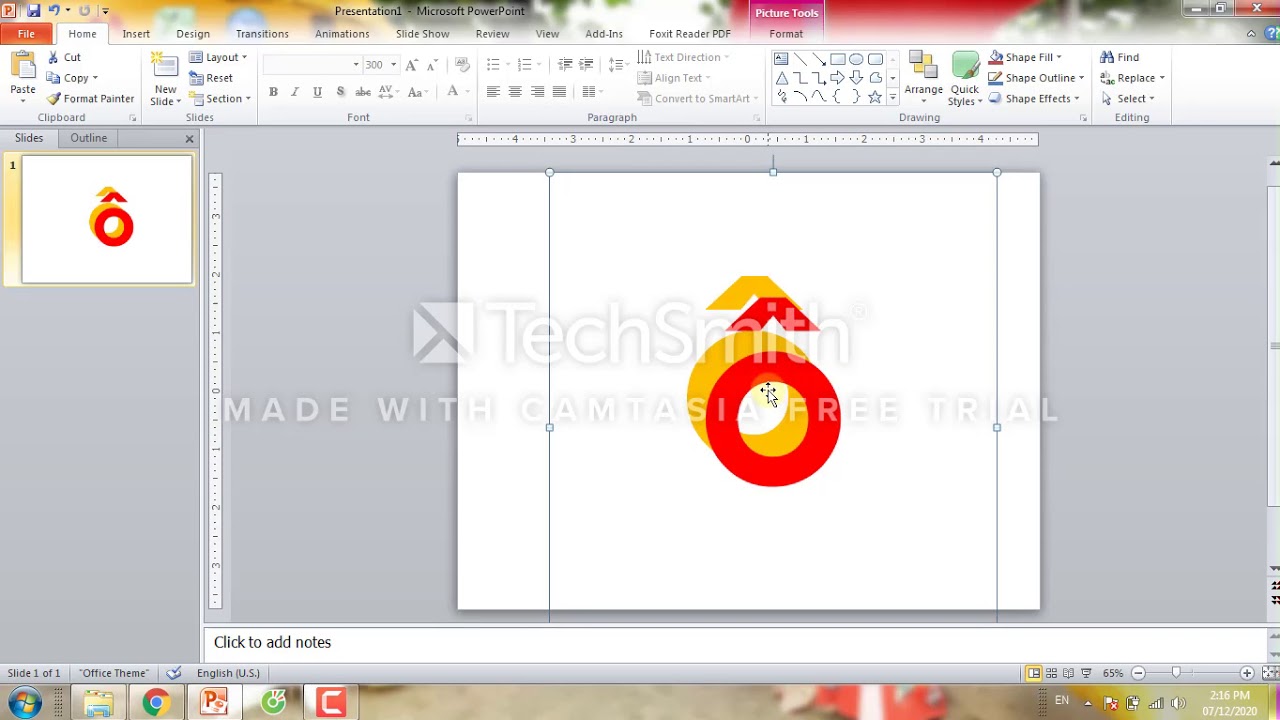This screenshot has height=720, width=1280.
Task: Click the Undo arrow in Quick Access
Action: 54,11
